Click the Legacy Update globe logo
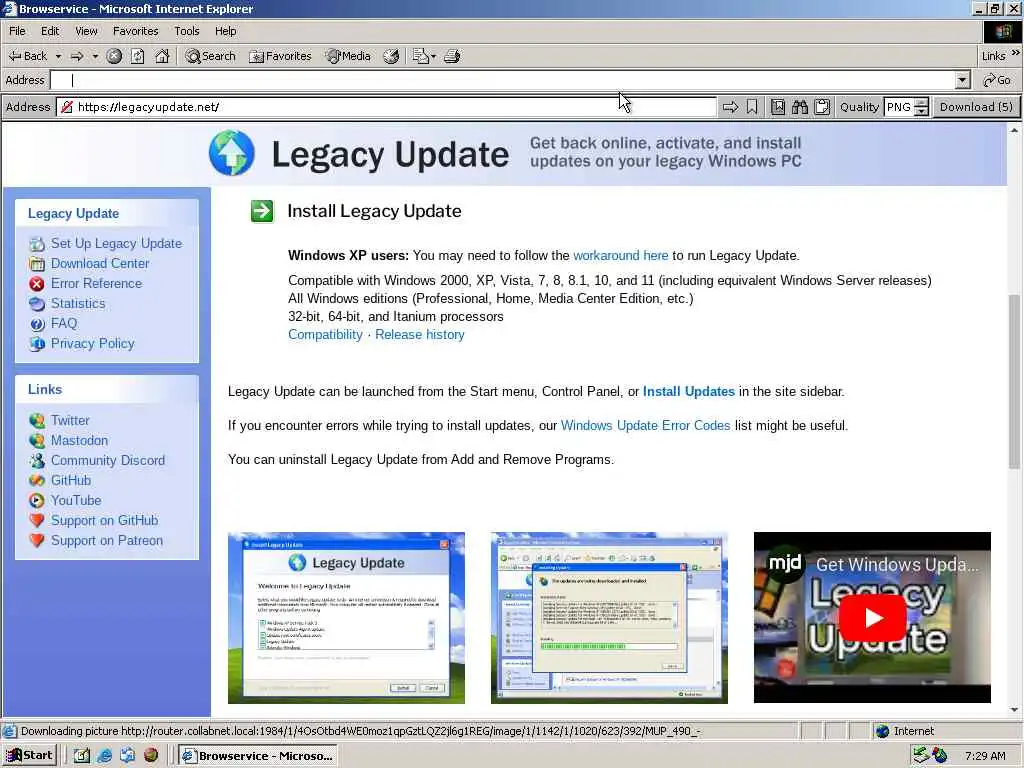The height and width of the screenshot is (768, 1024). click(x=232, y=153)
